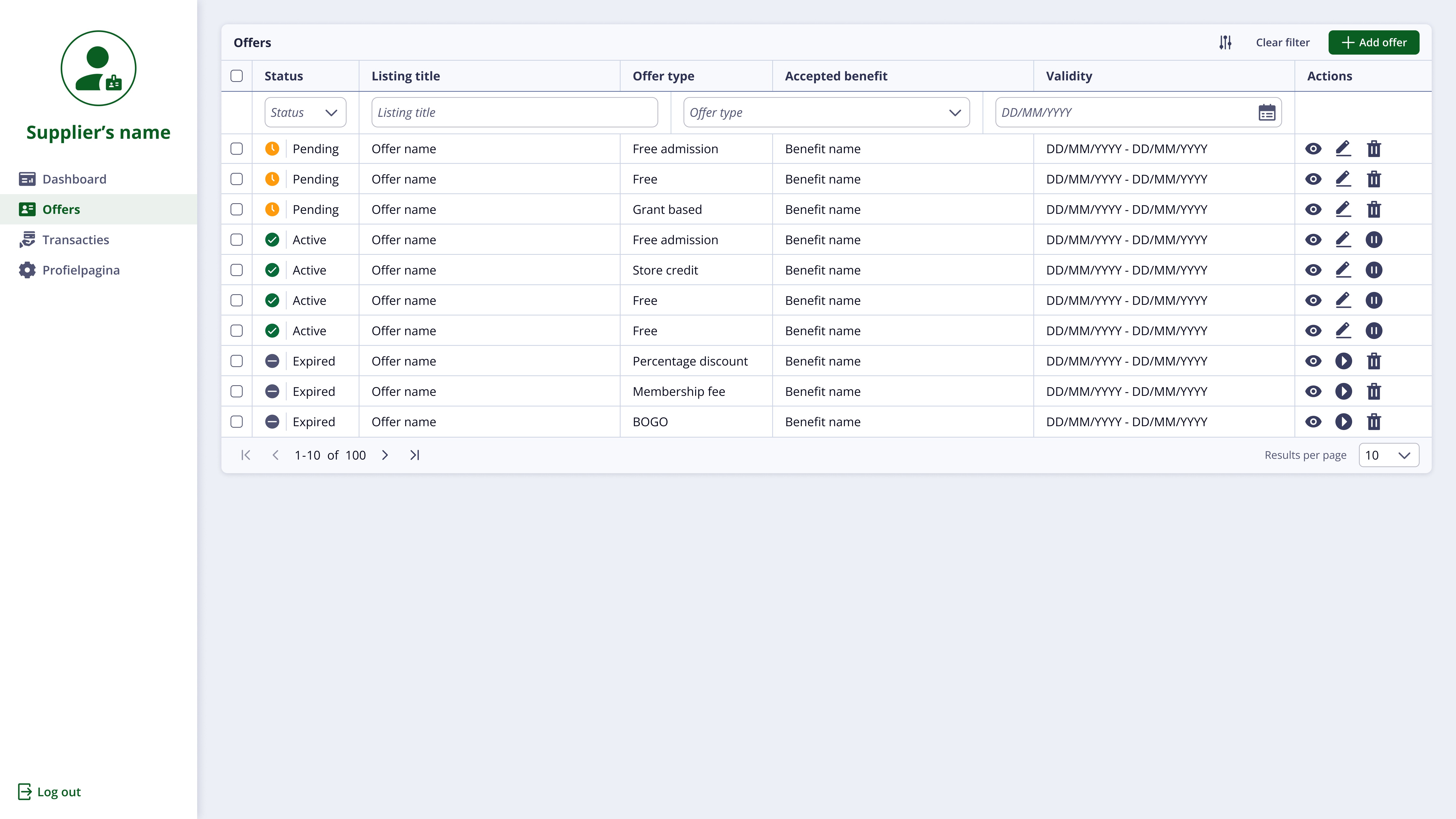The height and width of the screenshot is (819, 1456).
Task: Open the Status filter dropdown
Action: [x=305, y=112]
